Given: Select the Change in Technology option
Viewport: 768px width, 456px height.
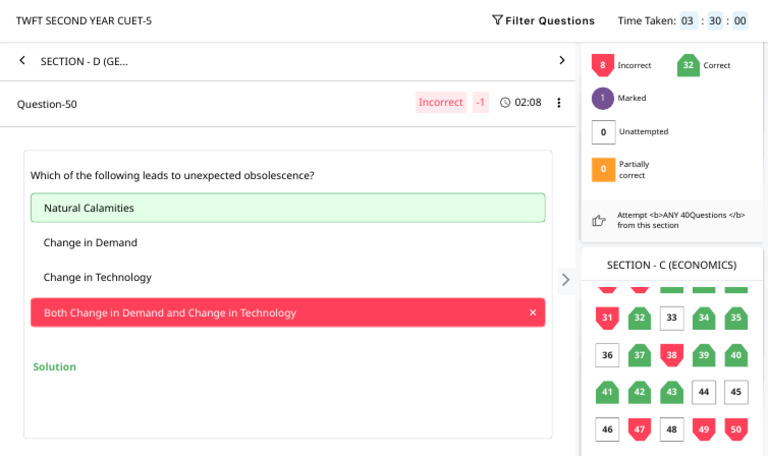Looking at the screenshot, I should click(288, 277).
